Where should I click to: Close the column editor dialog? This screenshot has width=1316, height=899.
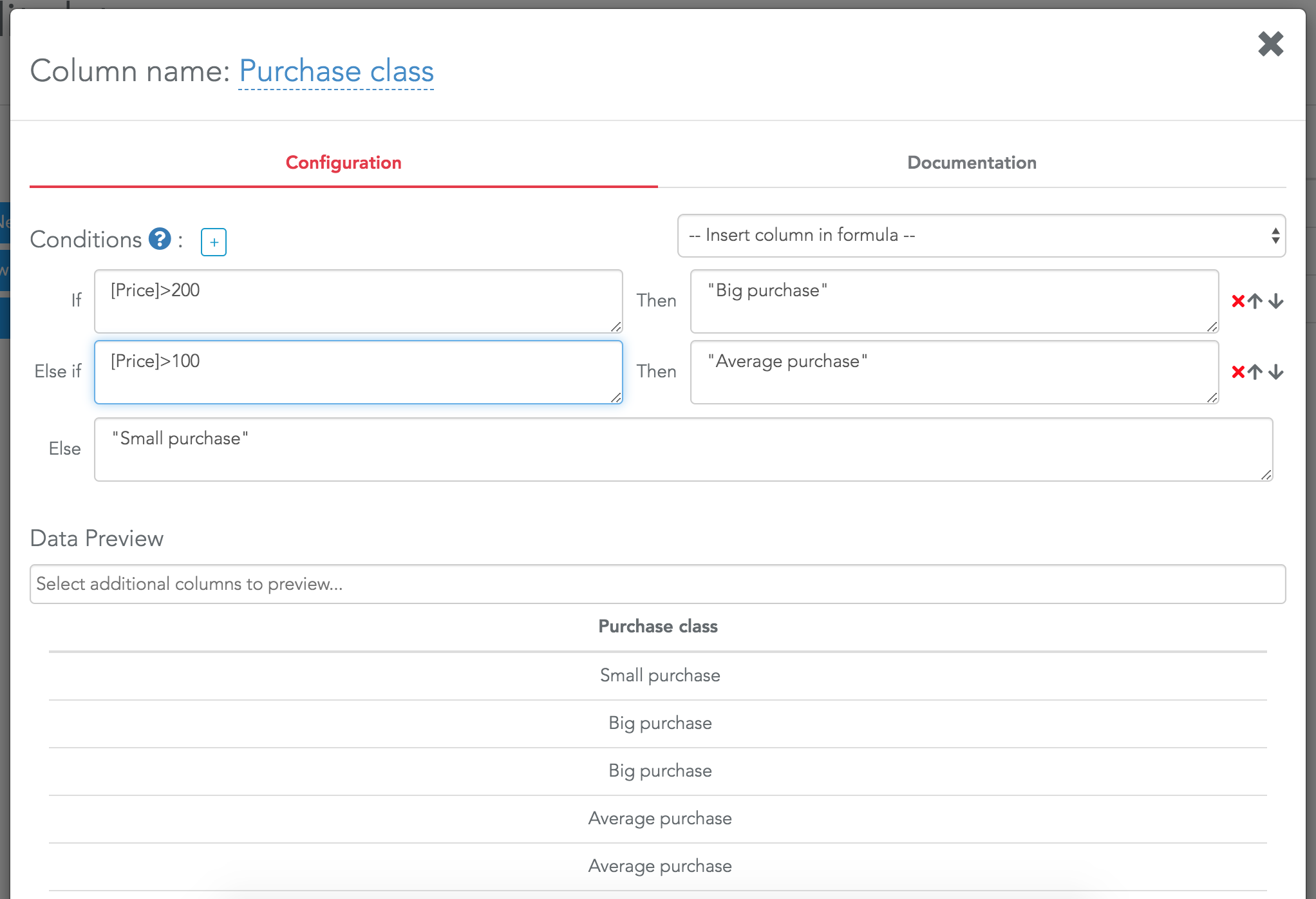click(1270, 44)
